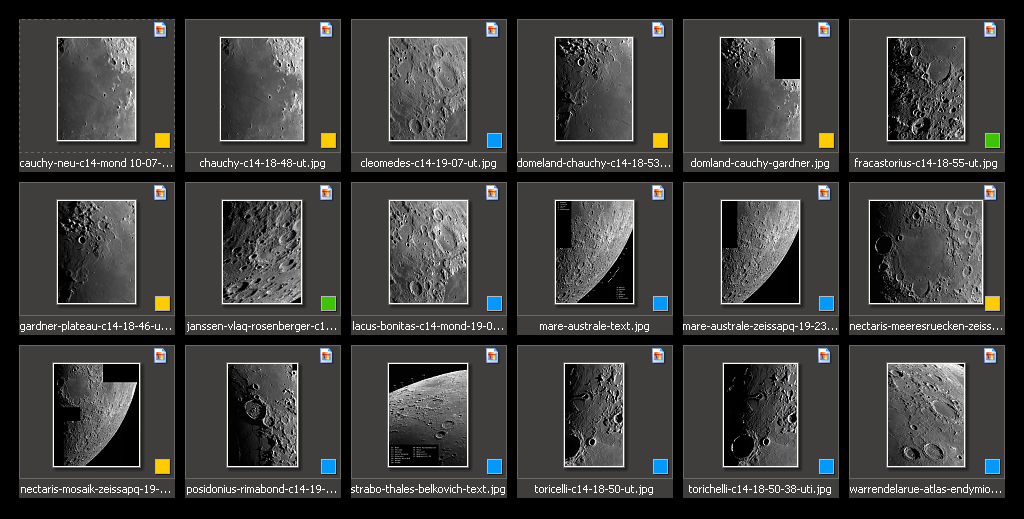Select the domland-cauchy-gardner.jpg thumbnail image
The height and width of the screenshot is (519, 1024).
[760, 89]
